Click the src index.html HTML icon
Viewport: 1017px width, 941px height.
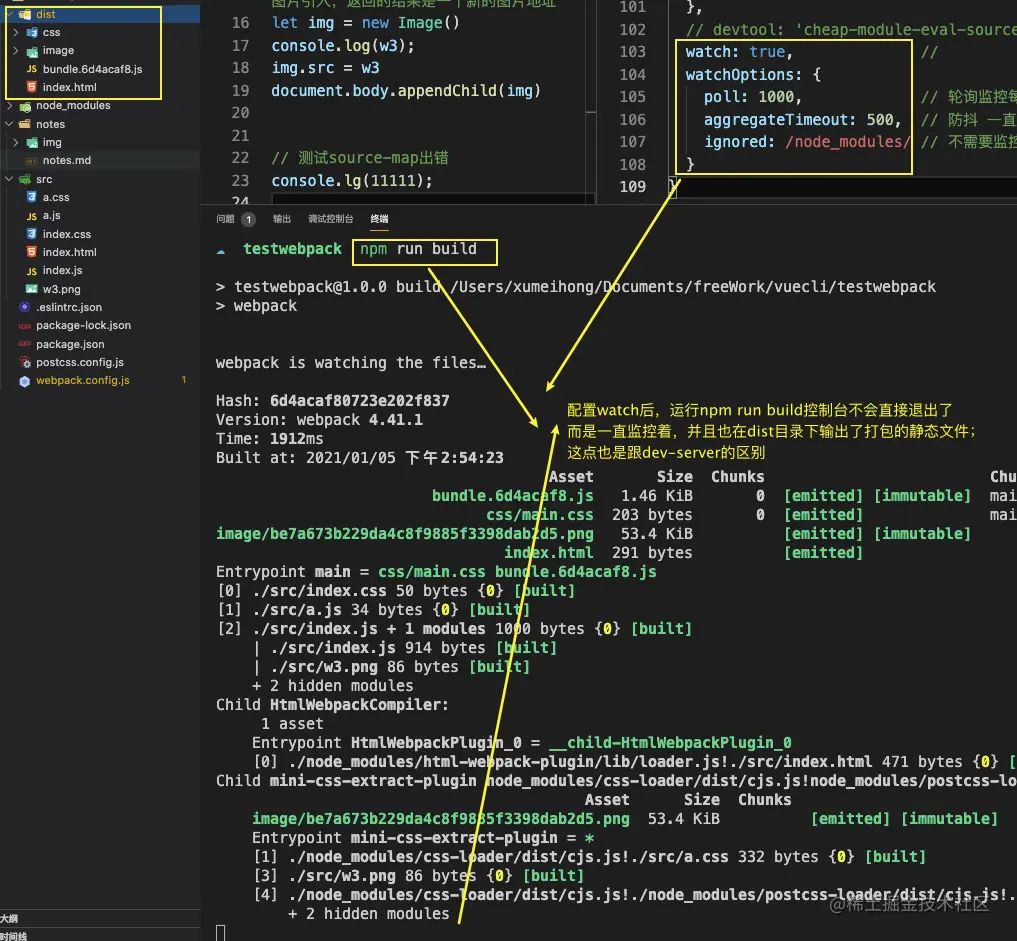click(32, 252)
